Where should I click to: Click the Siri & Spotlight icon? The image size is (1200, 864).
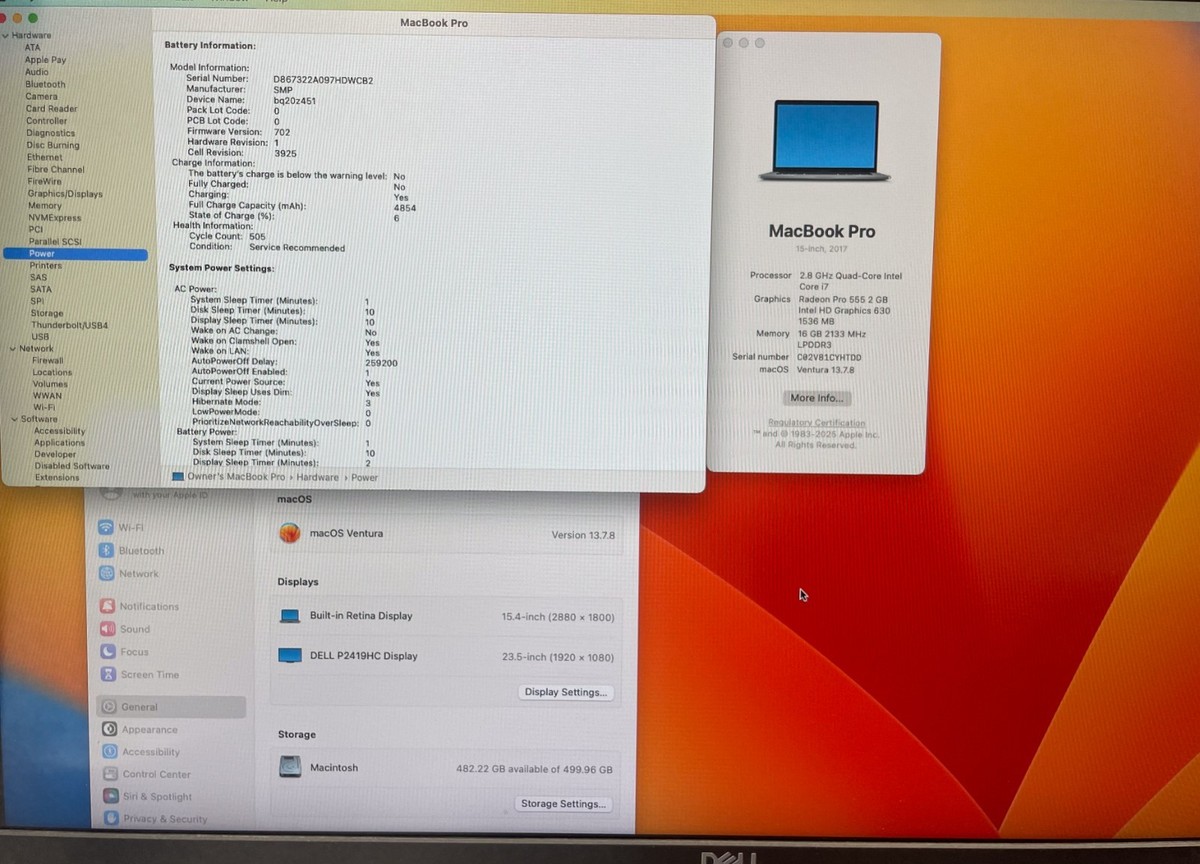pyautogui.click(x=112, y=796)
